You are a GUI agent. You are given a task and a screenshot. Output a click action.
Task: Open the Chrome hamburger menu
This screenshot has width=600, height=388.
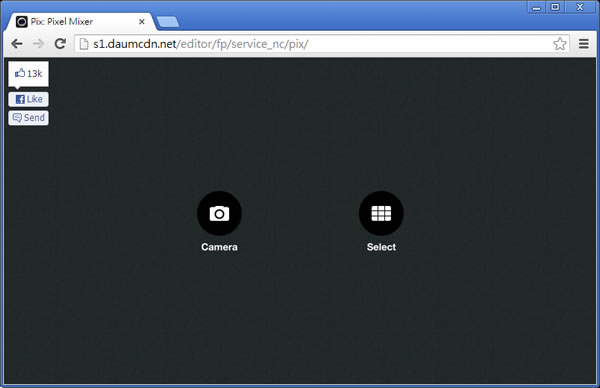pos(584,44)
